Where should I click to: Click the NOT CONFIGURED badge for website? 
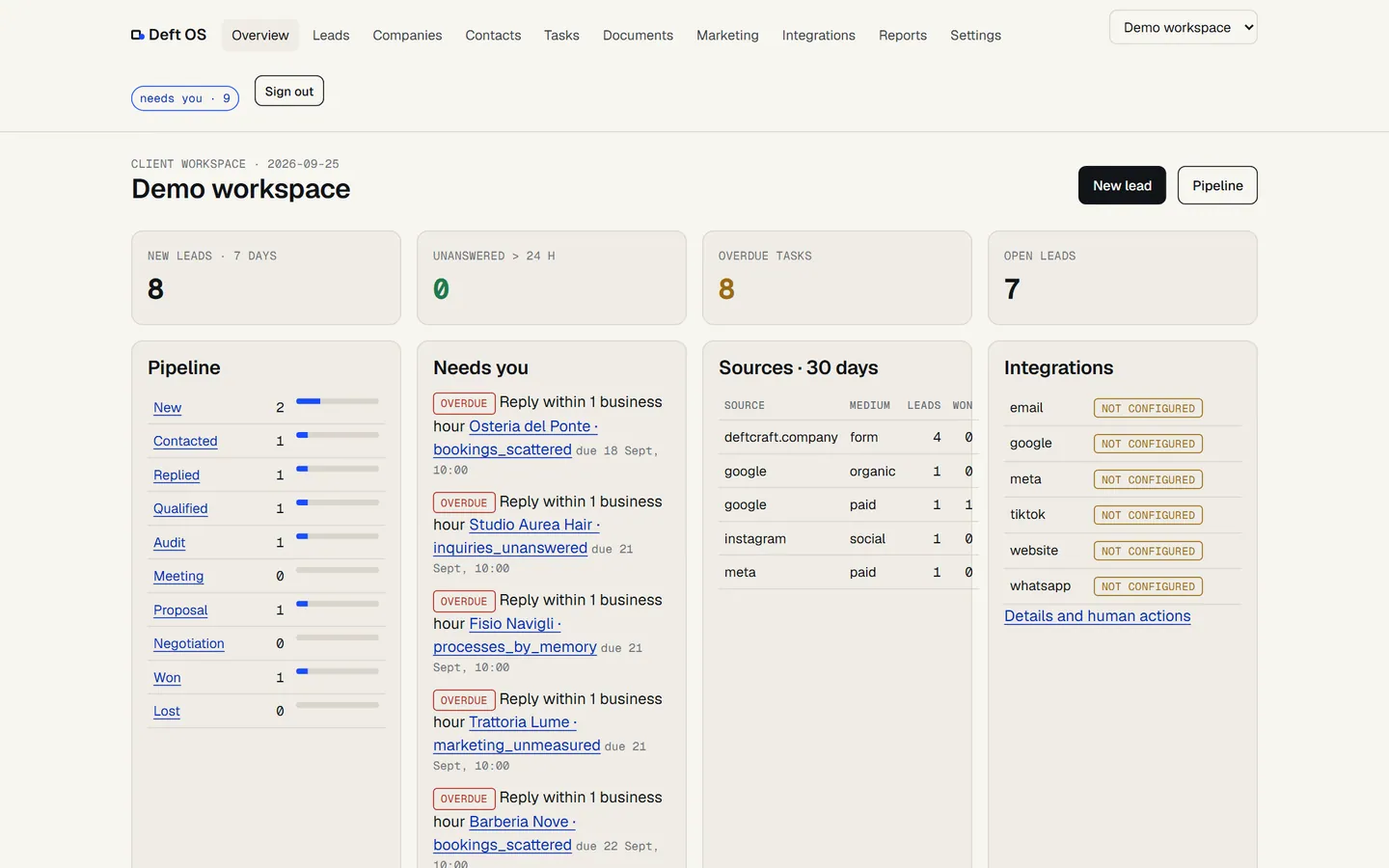(x=1148, y=551)
